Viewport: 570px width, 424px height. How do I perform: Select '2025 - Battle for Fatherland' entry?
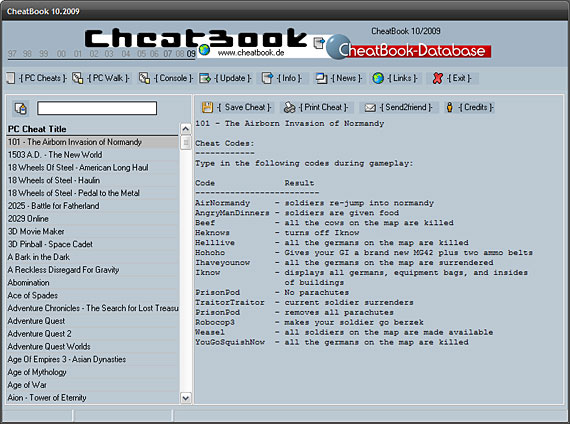(92, 206)
